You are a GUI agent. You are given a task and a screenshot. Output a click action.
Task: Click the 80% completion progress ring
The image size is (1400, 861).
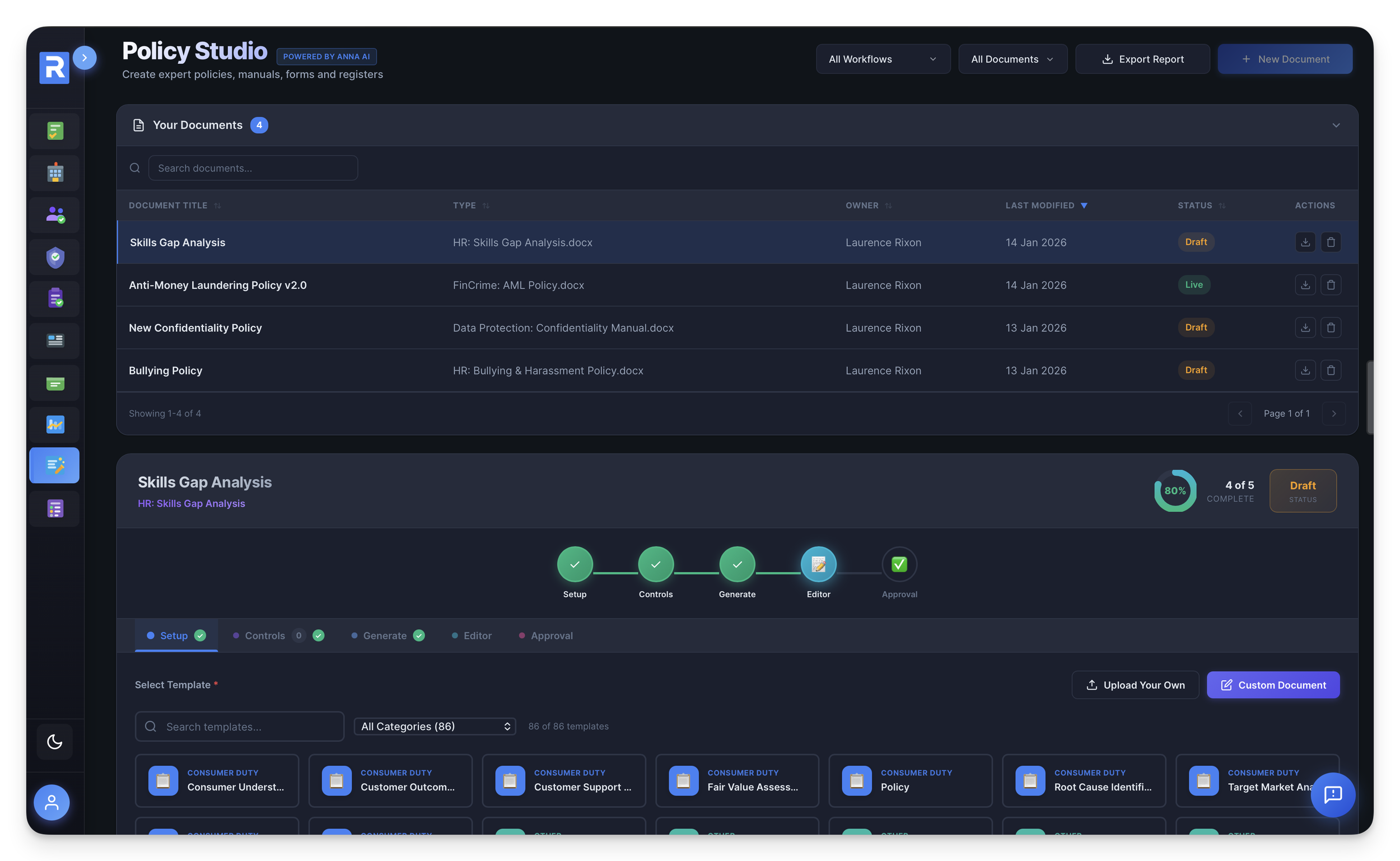tap(1174, 490)
